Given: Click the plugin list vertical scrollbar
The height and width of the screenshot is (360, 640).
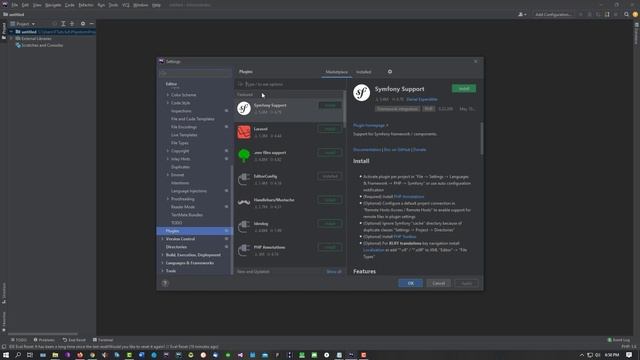Looking at the screenshot, I should click(345, 109).
